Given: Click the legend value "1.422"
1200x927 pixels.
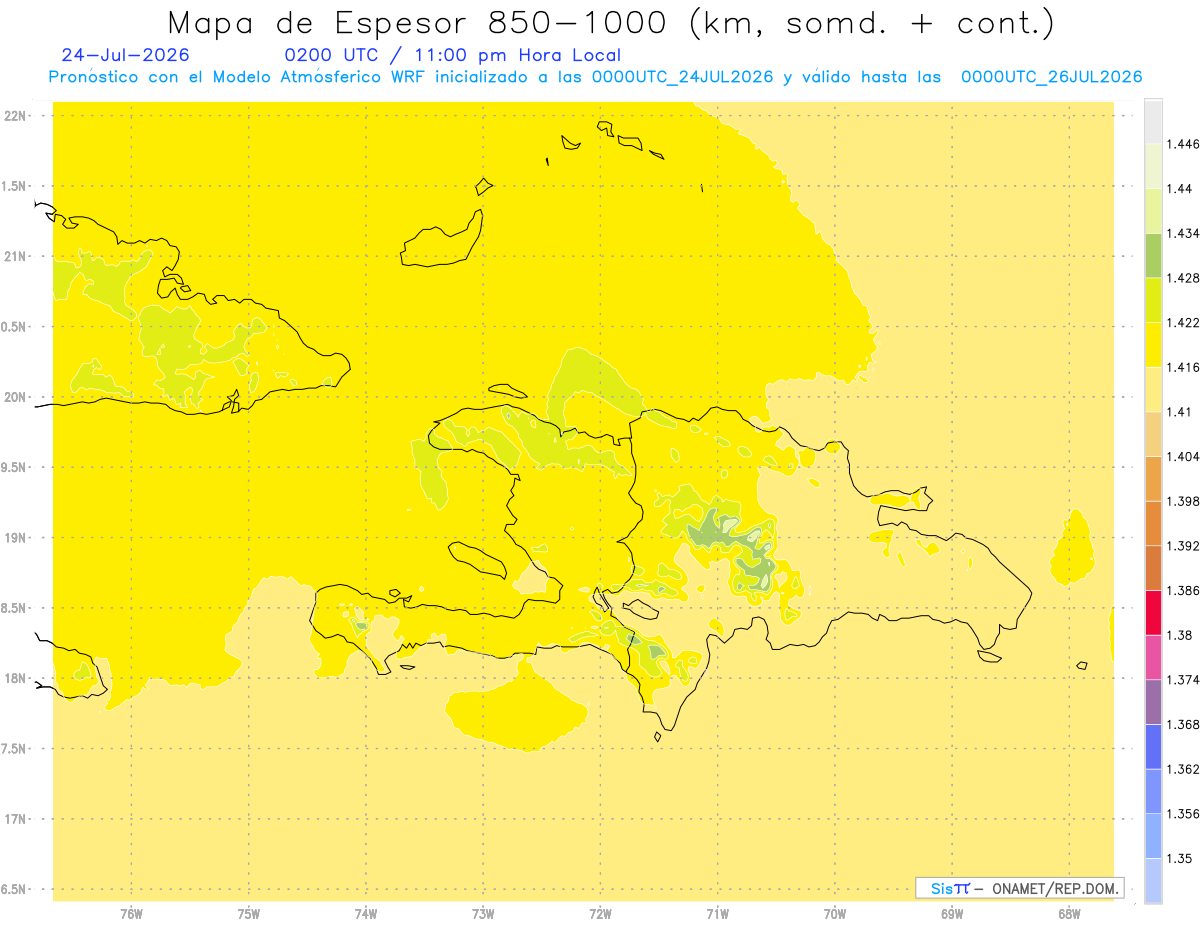Looking at the screenshot, I should pos(1185,323).
